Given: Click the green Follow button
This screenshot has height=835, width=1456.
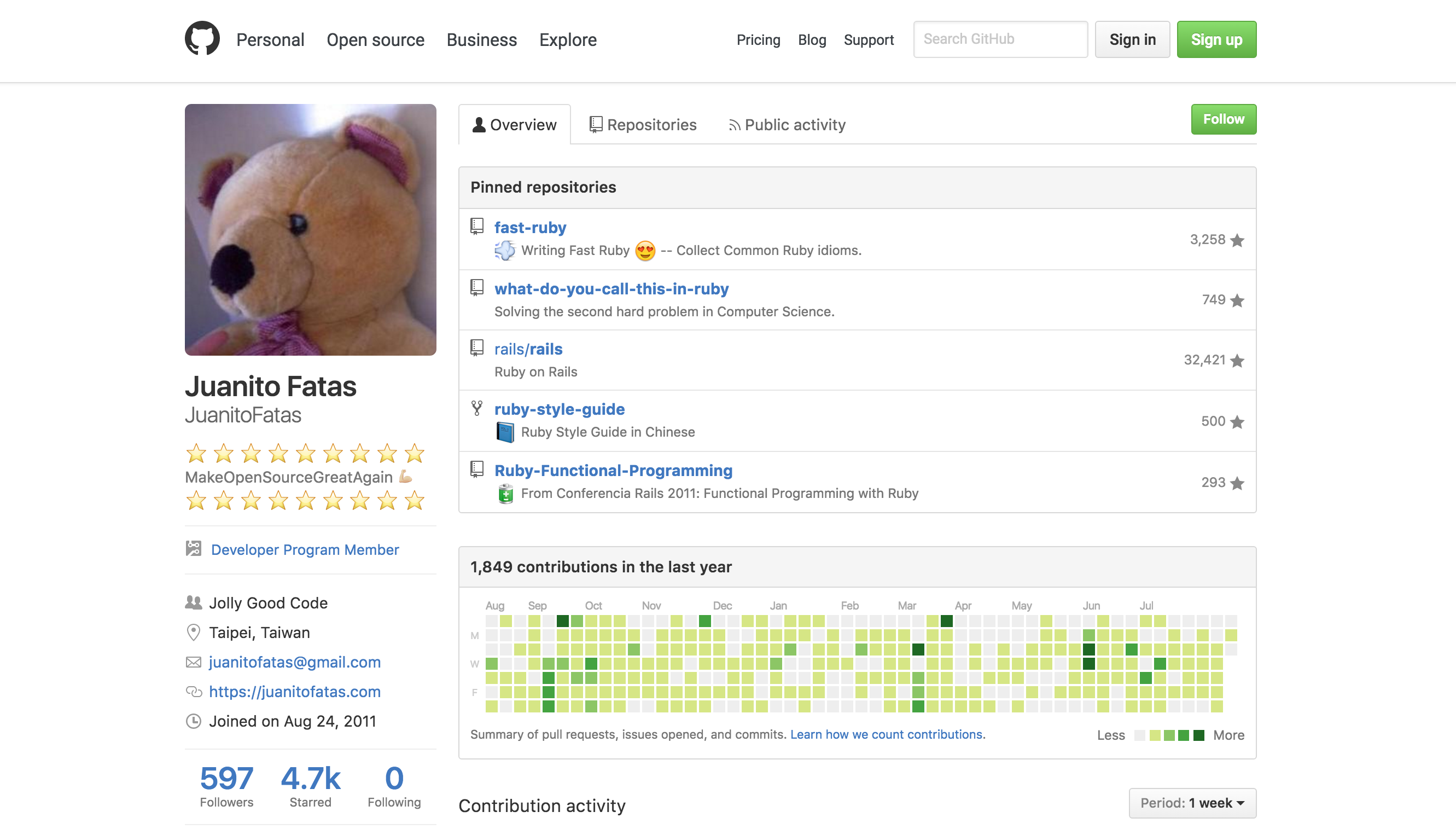Looking at the screenshot, I should tap(1223, 119).
